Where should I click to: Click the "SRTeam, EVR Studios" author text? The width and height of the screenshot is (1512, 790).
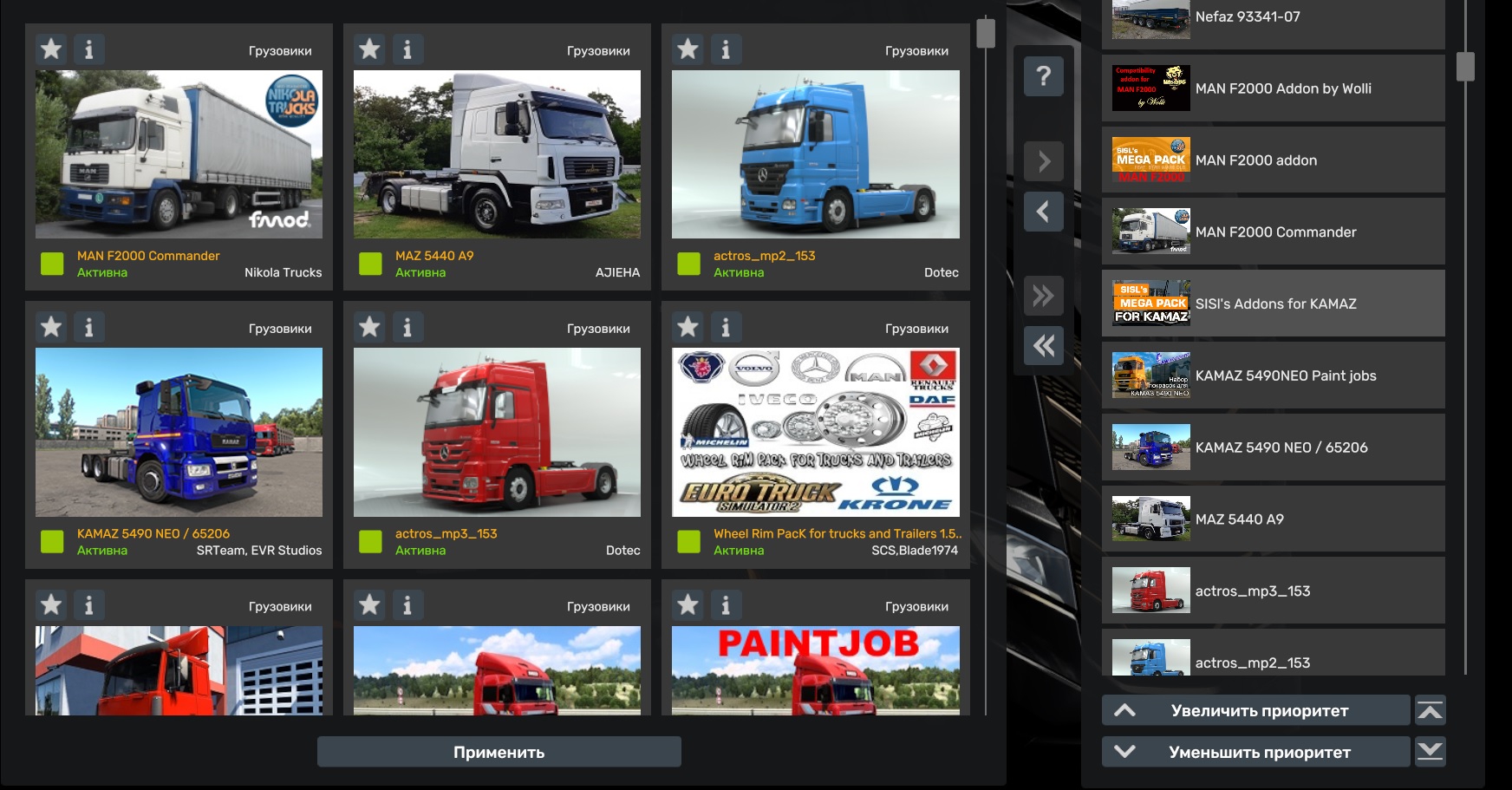259,550
